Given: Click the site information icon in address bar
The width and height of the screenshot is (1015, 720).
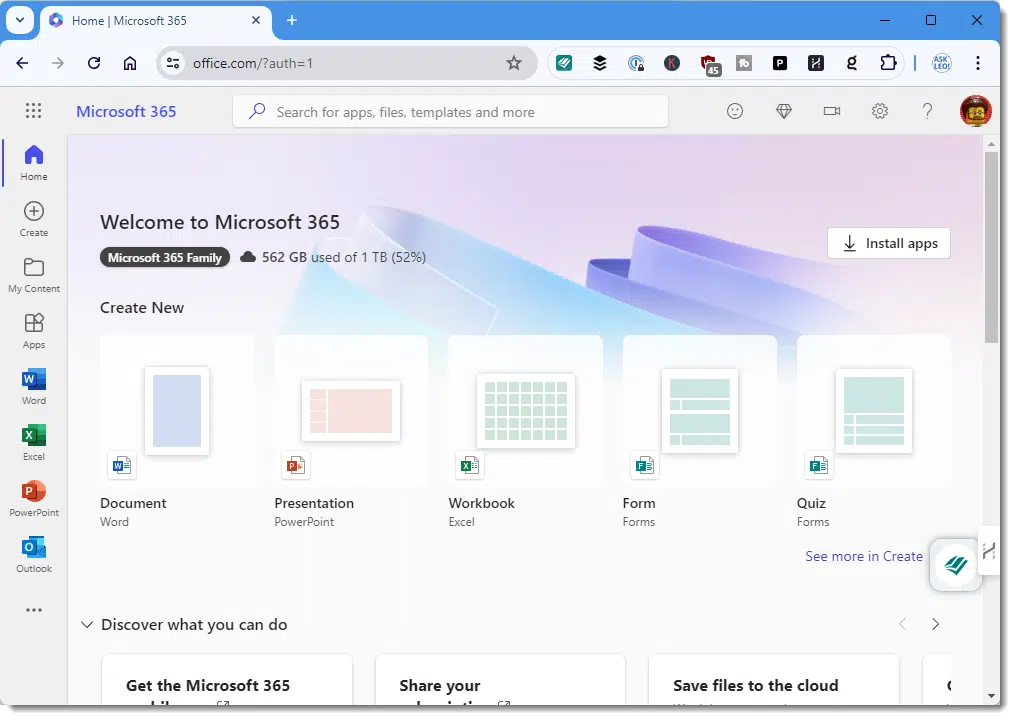Looking at the screenshot, I should pyautogui.click(x=173, y=63).
